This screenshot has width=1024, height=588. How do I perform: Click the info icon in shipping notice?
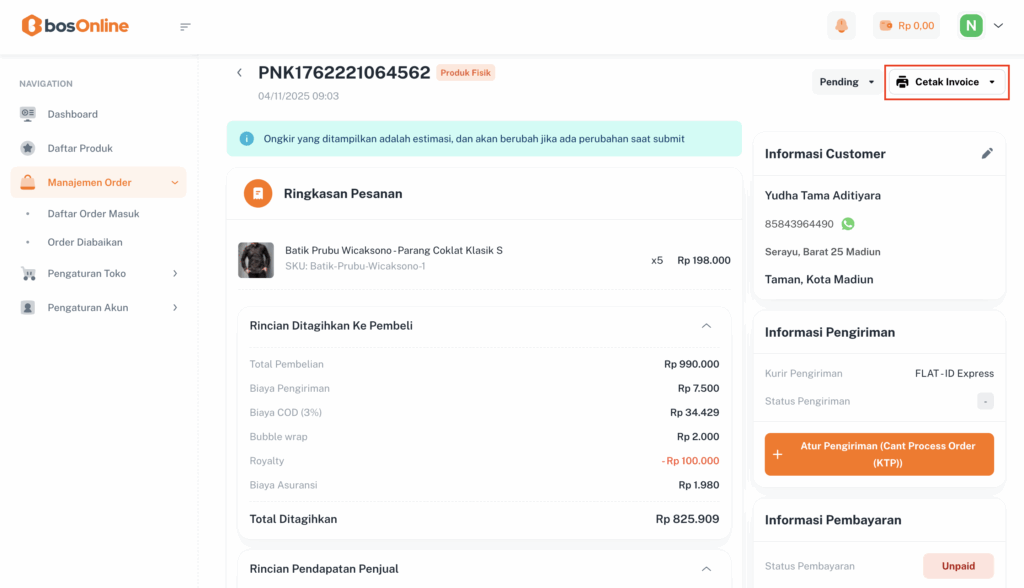point(246,139)
